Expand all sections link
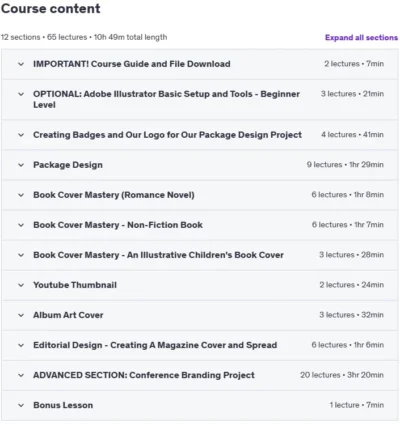The height and width of the screenshot is (424, 400). (x=361, y=38)
